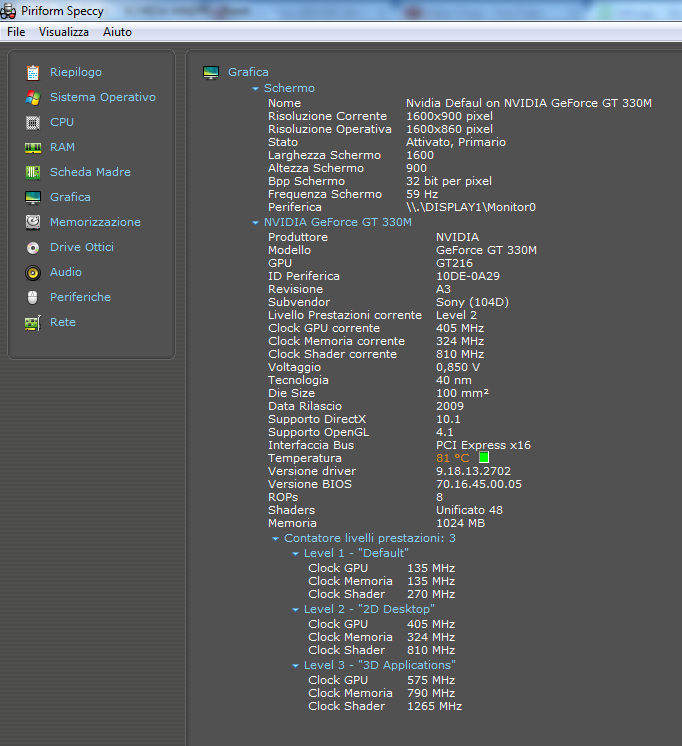682x746 pixels.
Task: Click BIOS version 70.16.45.00.05
Action: point(479,484)
